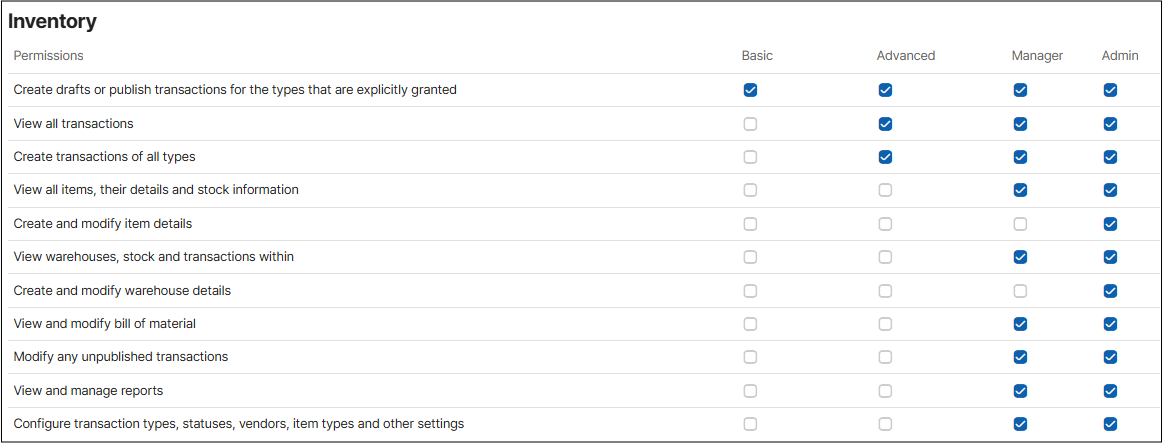This screenshot has height=443, width=1163.
Task: Click the Admin column header
Action: [x=1120, y=56]
